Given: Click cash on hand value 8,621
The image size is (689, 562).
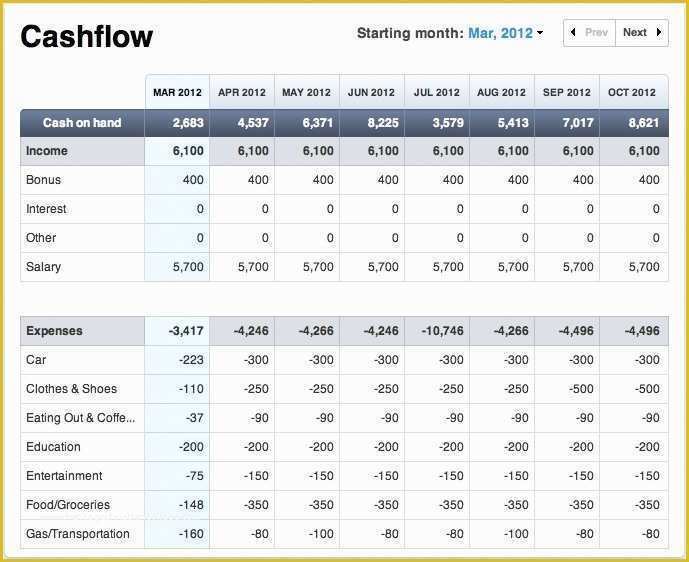Looking at the screenshot, I should [644, 123].
